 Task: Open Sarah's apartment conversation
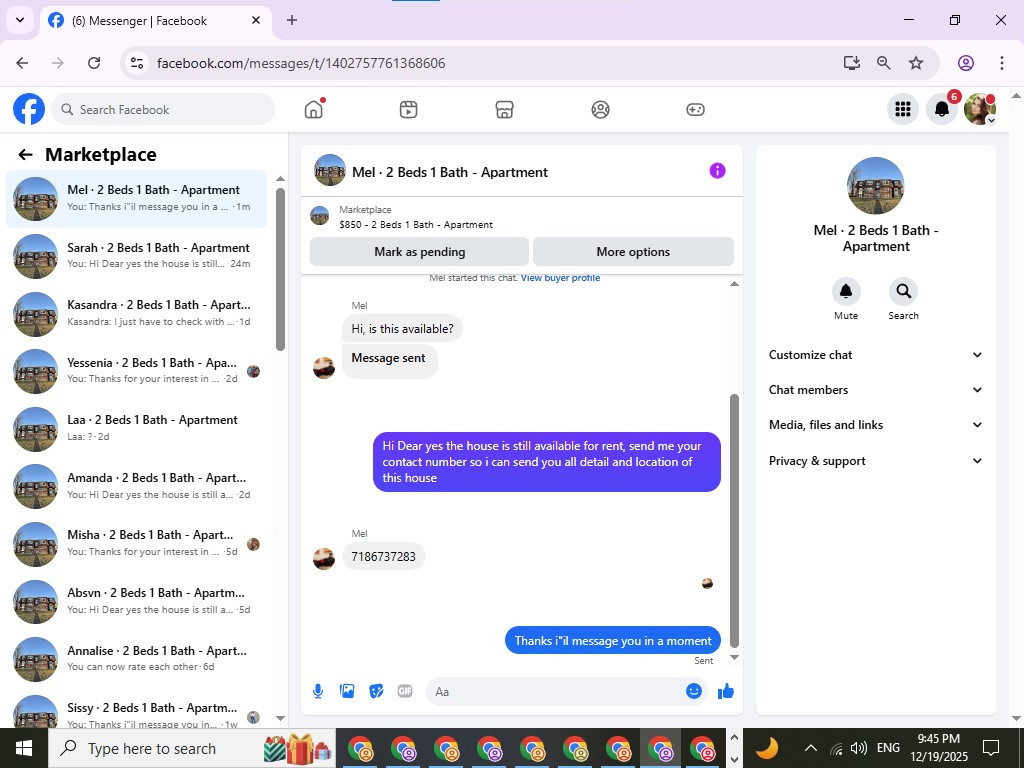click(136, 256)
